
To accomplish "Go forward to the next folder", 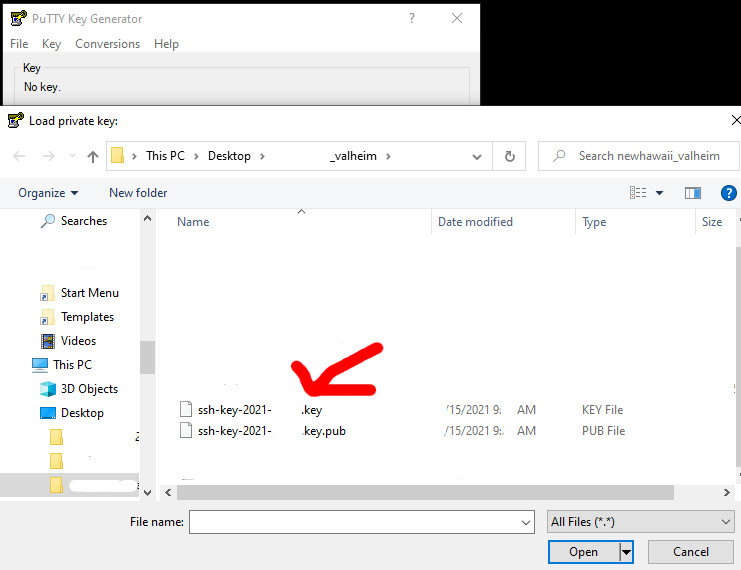I will 49,156.
